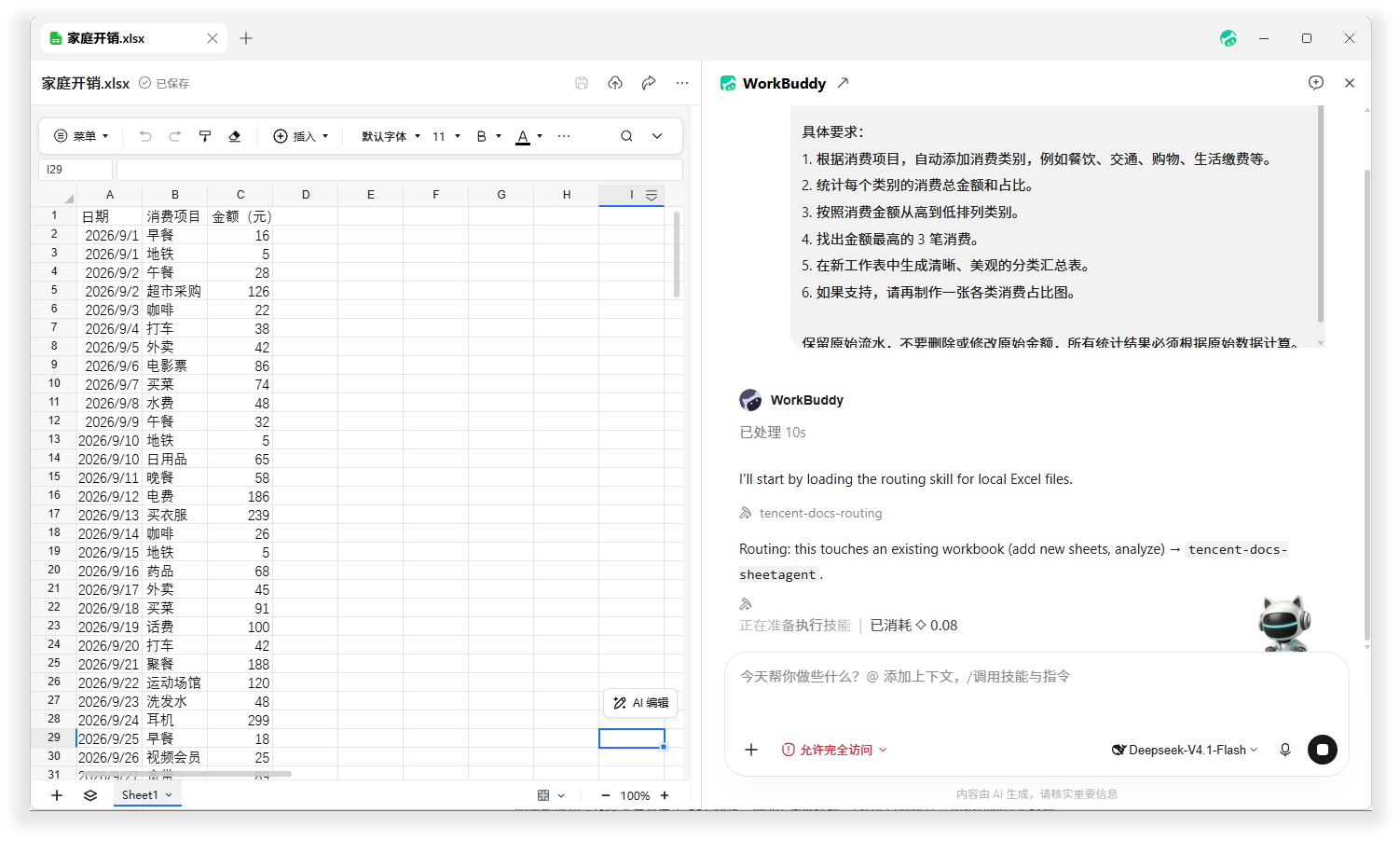Open view mode dropdown arrow

point(561,795)
